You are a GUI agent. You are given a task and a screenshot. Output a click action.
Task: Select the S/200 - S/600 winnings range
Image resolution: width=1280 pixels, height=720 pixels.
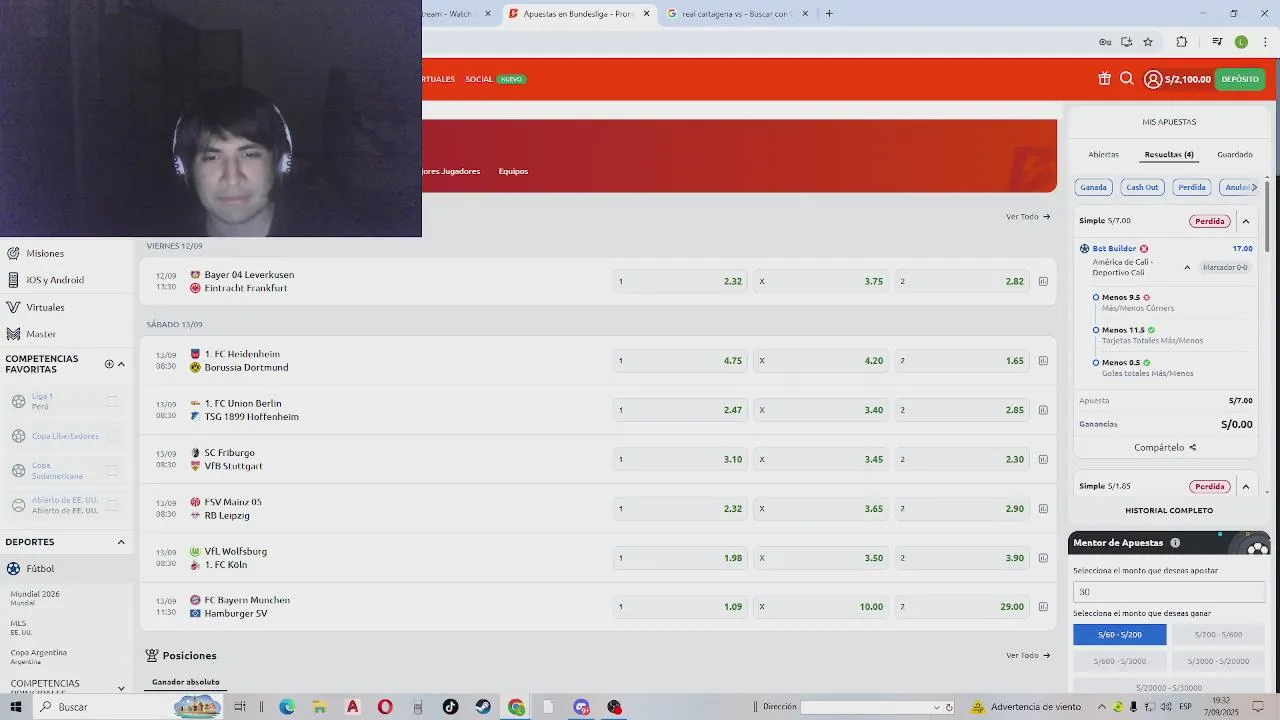tap(1217, 635)
